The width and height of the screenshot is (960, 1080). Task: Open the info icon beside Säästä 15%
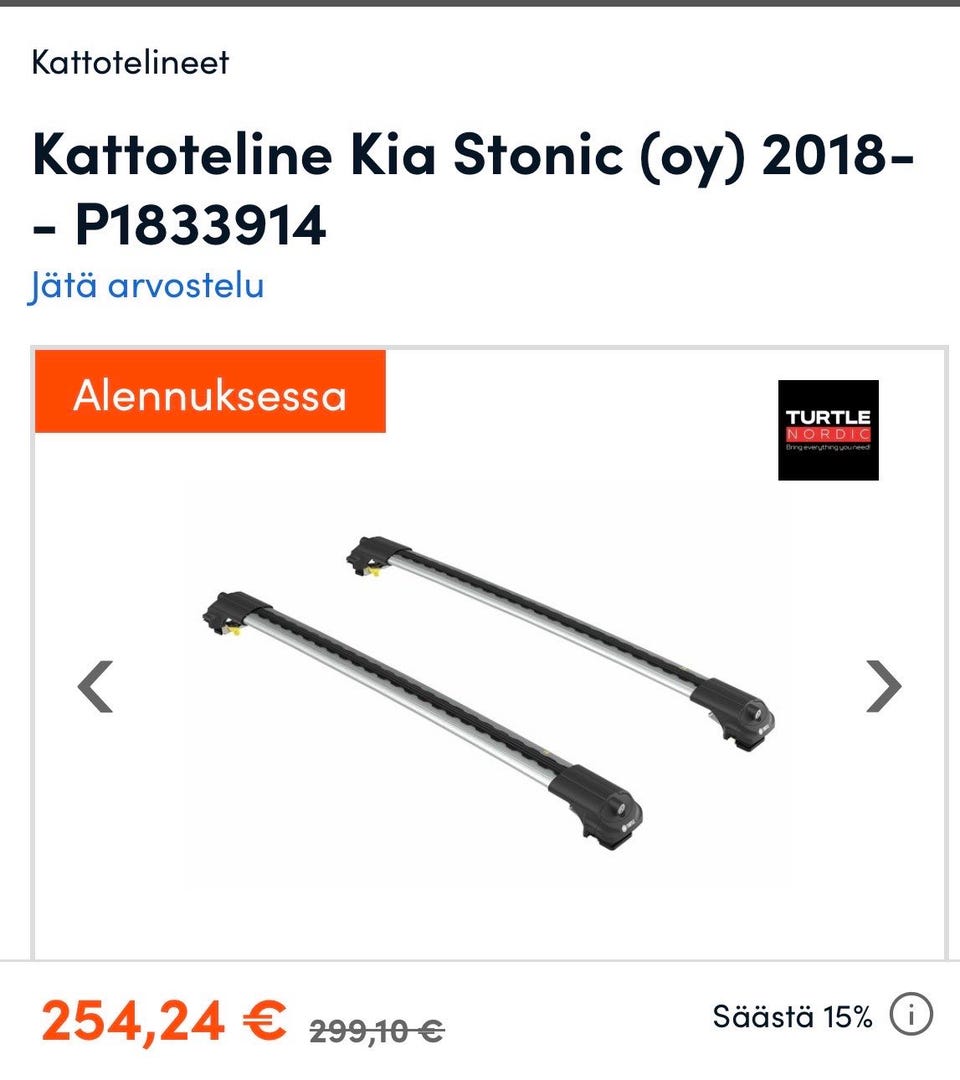(911, 1015)
